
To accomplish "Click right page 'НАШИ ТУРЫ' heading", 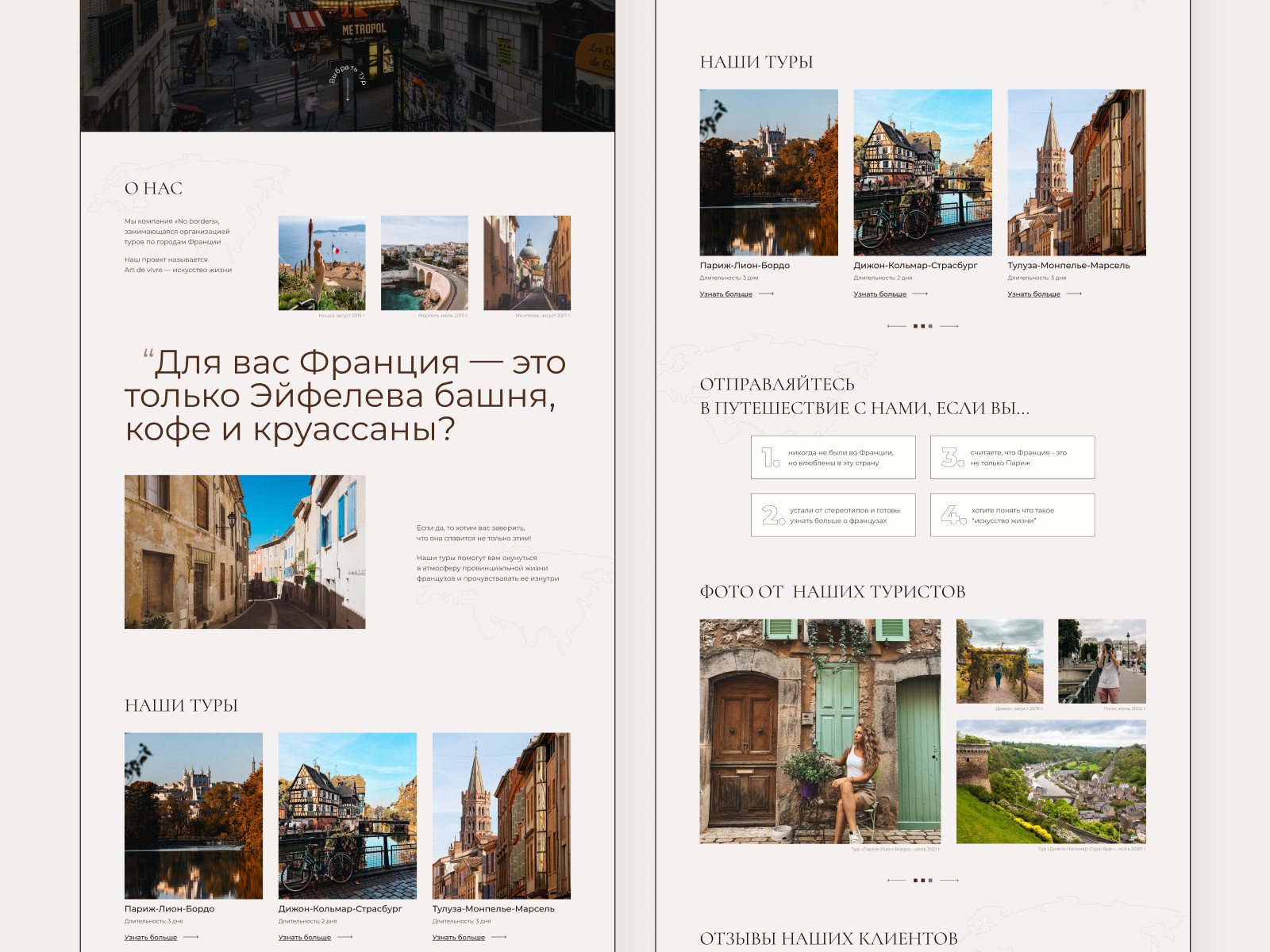I will (x=756, y=62).
